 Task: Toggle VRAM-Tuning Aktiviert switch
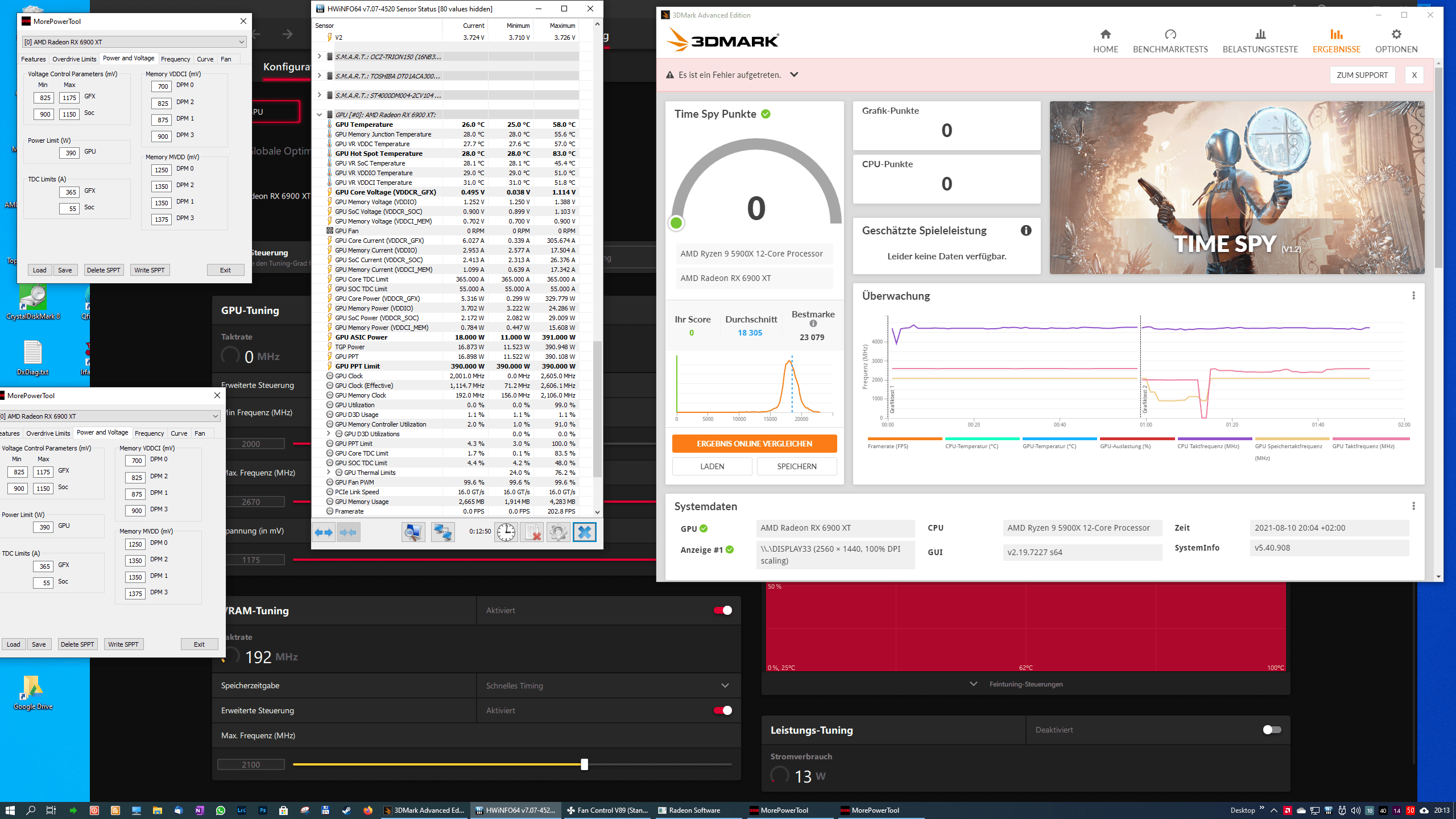click(723, 610)
